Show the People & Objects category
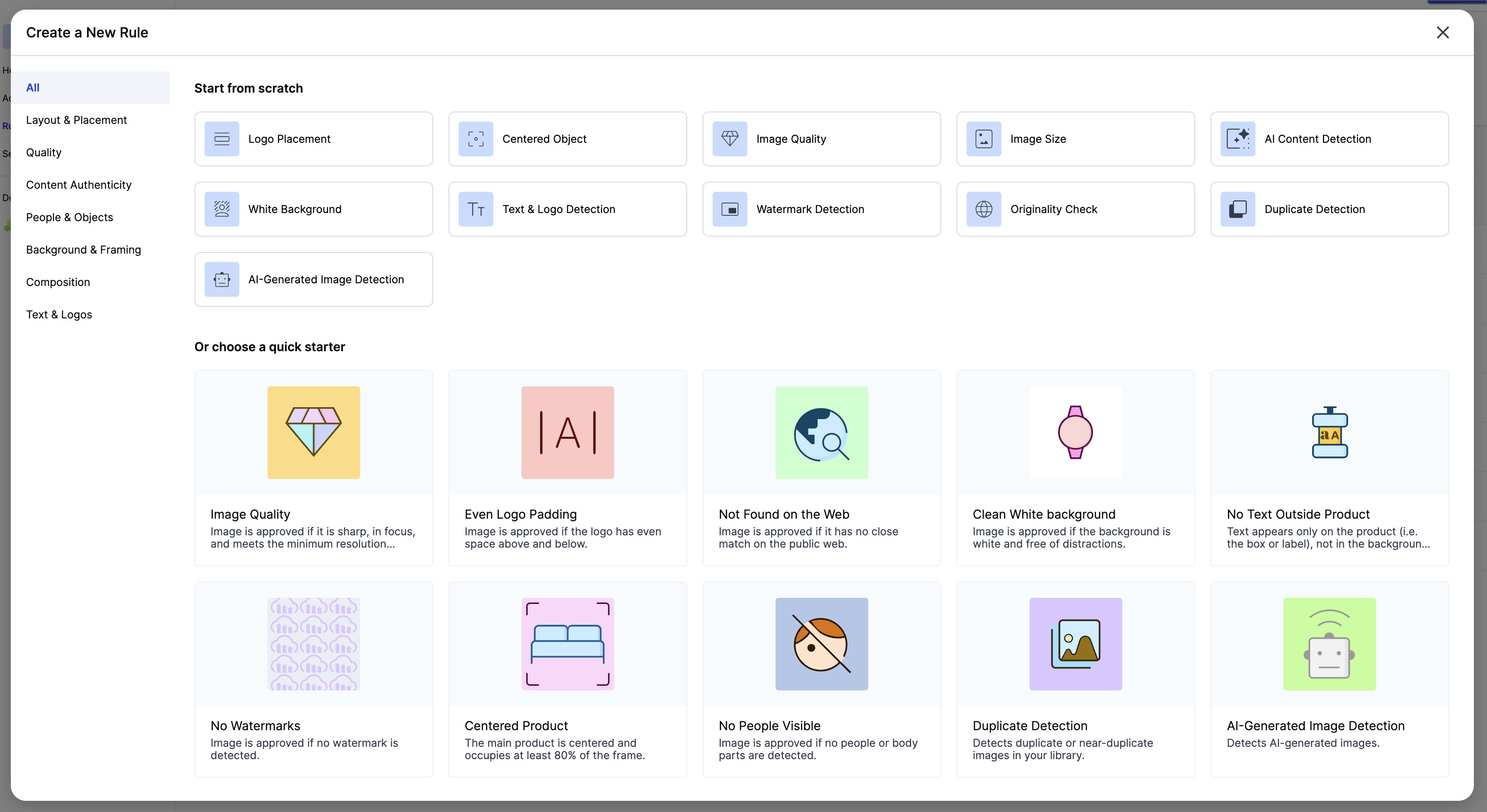1487x812 pixels. pyautogui.click(x=69, y=217)
